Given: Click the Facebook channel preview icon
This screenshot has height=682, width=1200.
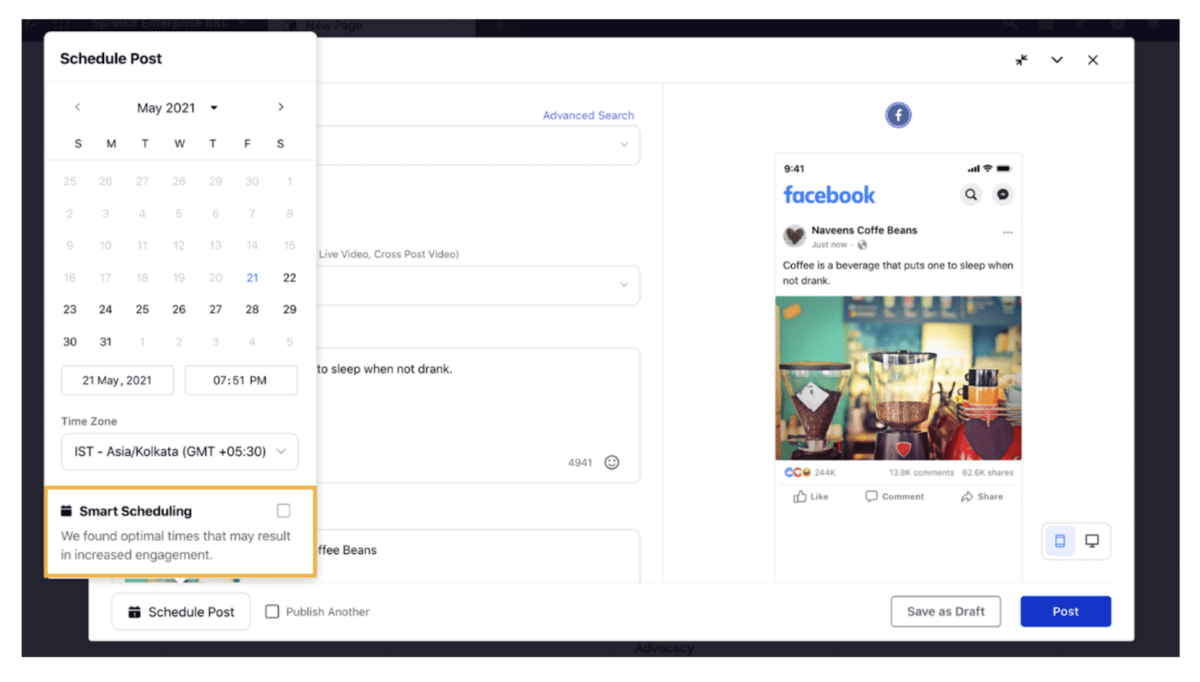Looking at the screenshot, I should (x=898, y=115).
